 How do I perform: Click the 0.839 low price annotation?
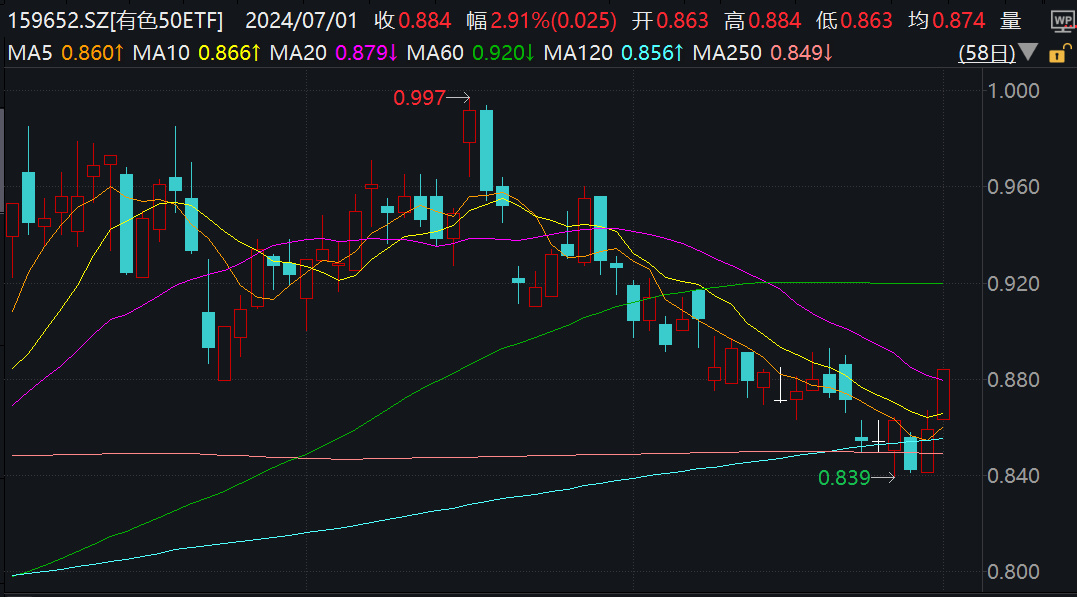click(x=843, y=479)
